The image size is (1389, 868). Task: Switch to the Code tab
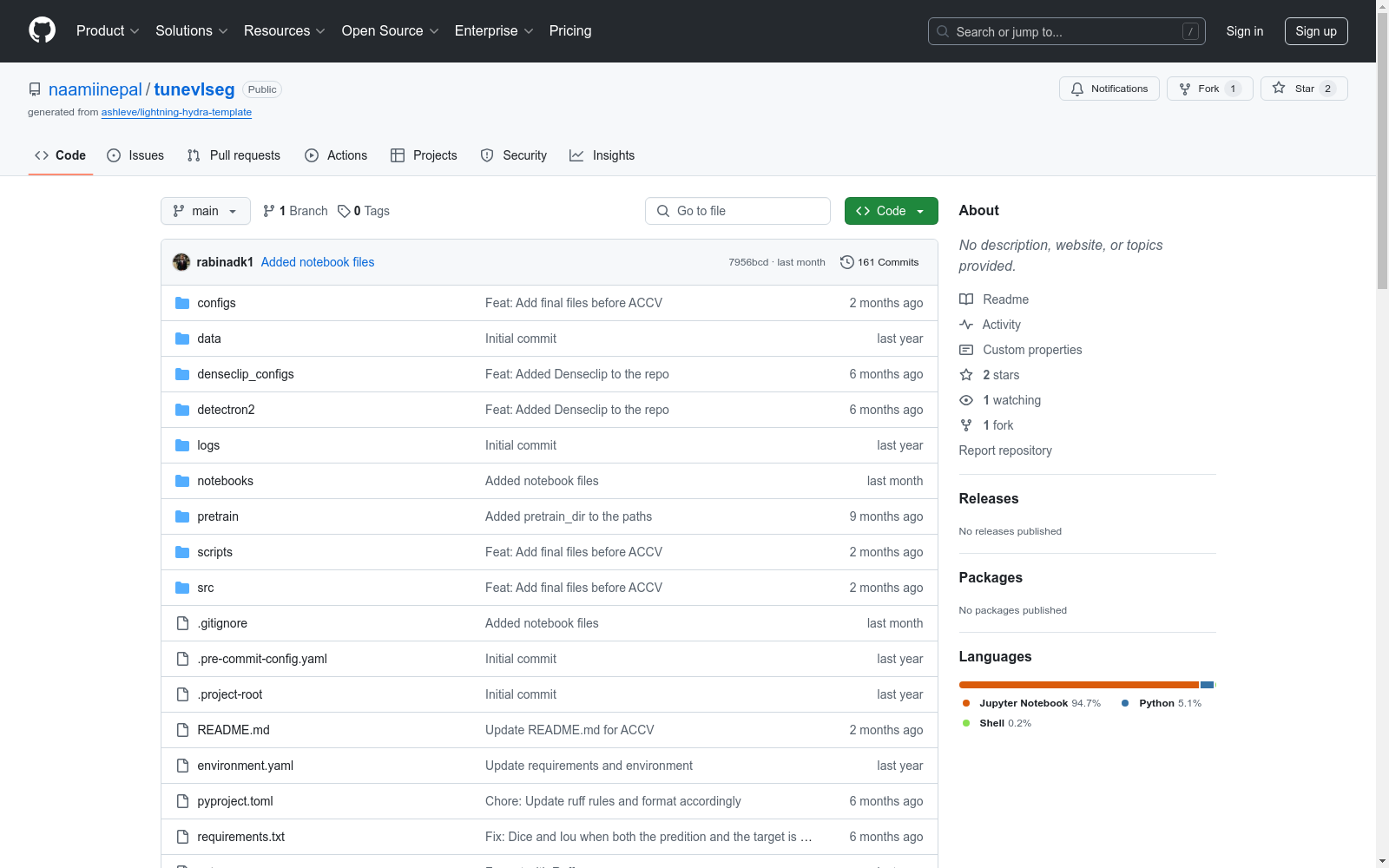[61, 155]
